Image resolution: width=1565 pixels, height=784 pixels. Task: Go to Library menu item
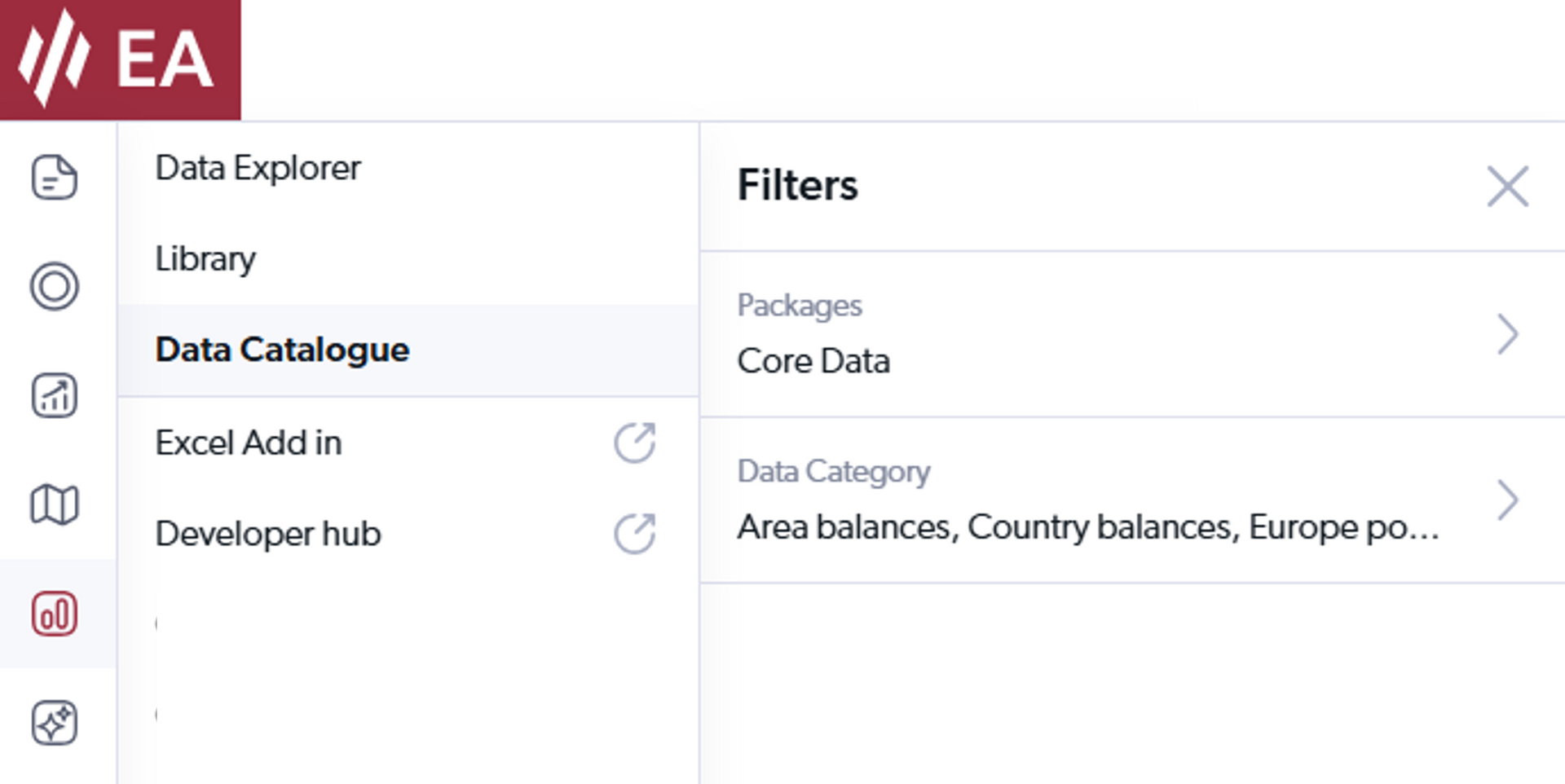click(205, 259)
